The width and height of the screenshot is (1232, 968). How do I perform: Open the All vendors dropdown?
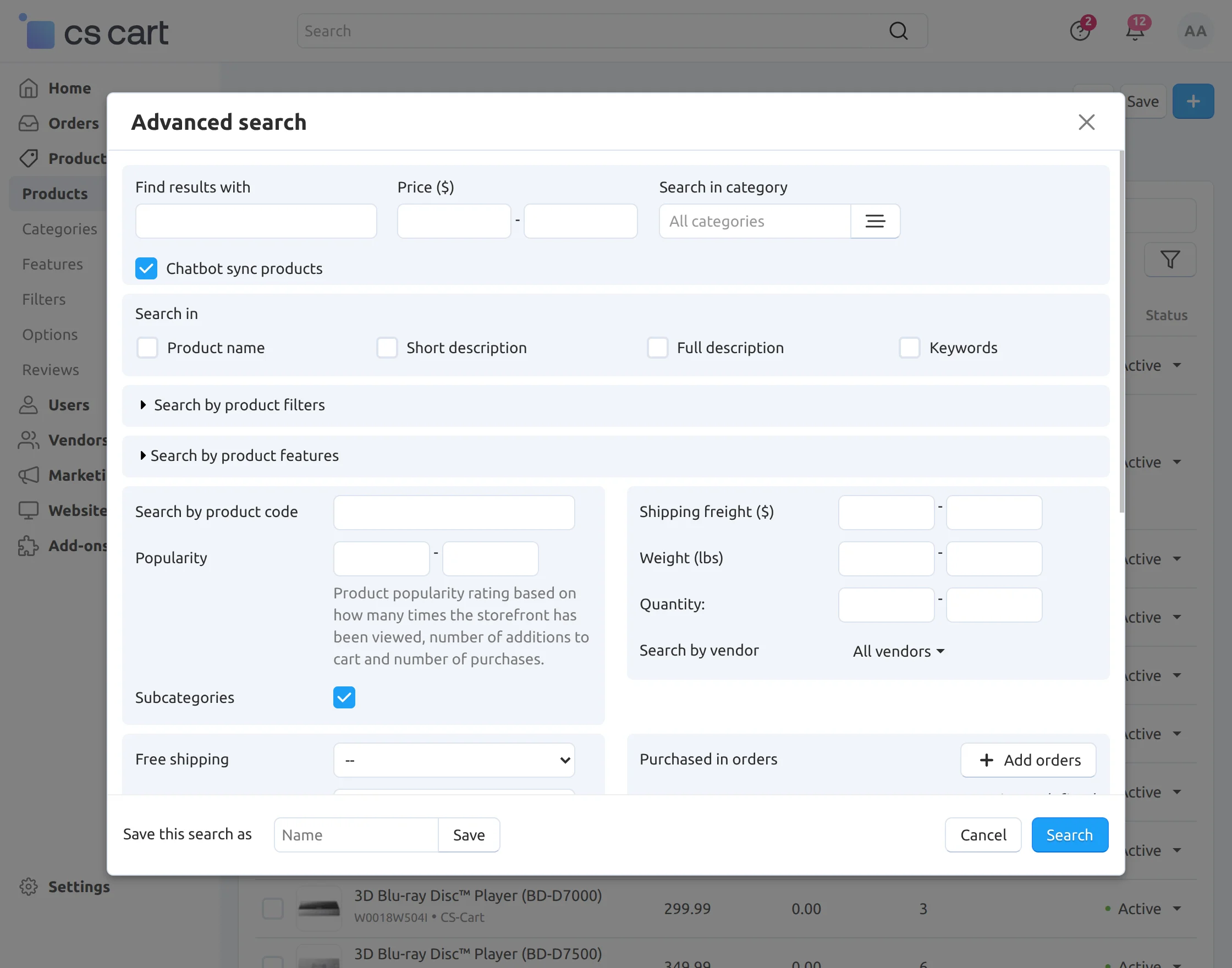[x=897, y=651]
